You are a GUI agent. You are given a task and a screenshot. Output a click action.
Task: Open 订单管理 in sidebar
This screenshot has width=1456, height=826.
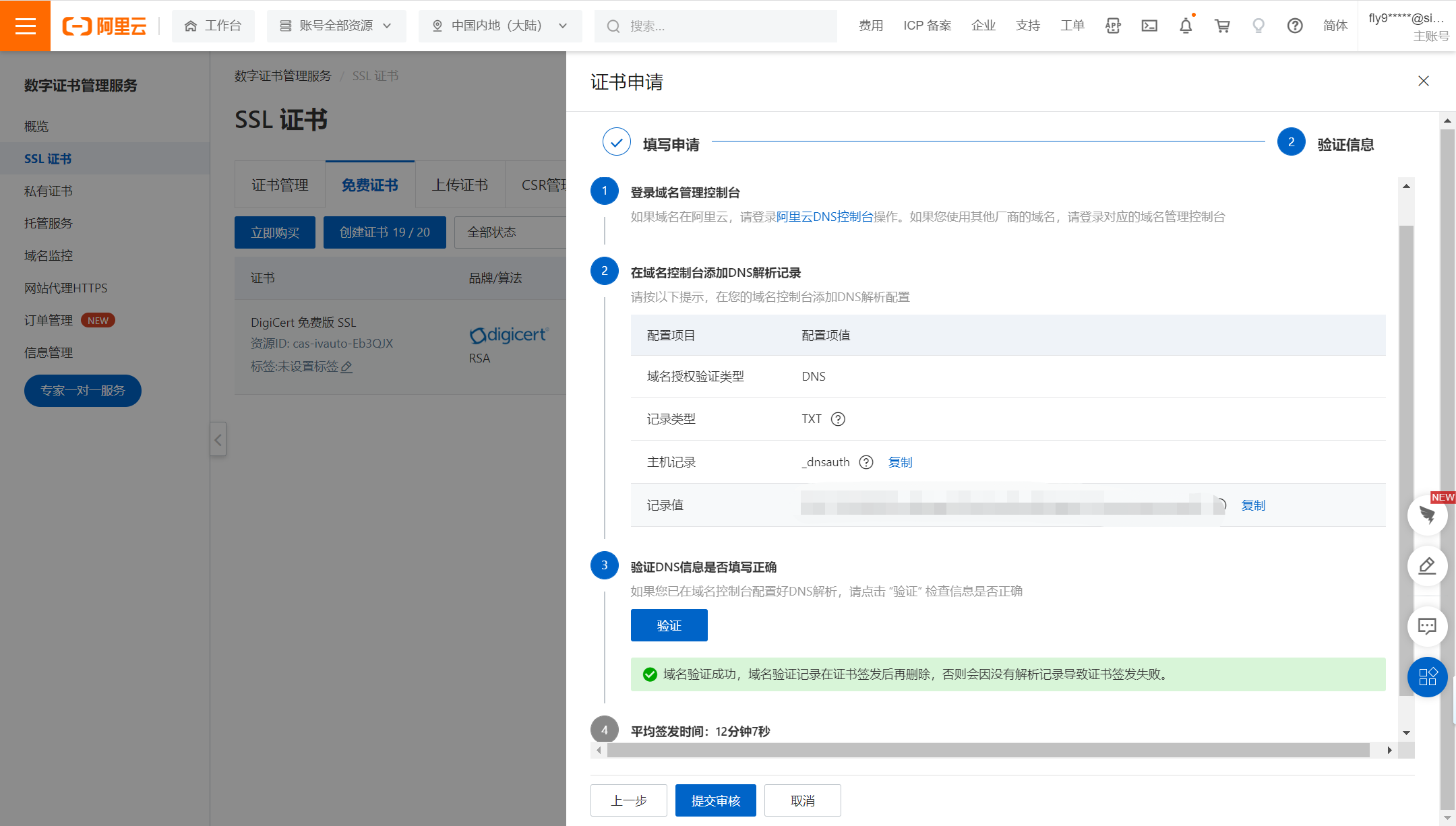tap(49, 320)
